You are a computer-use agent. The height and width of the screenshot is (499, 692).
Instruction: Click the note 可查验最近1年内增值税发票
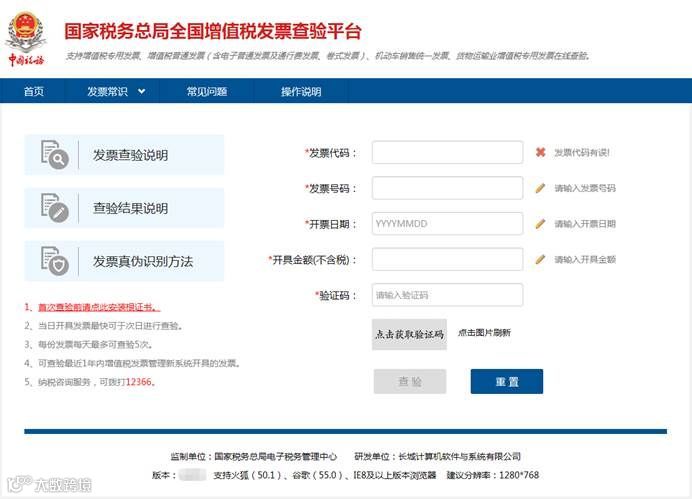133,363
